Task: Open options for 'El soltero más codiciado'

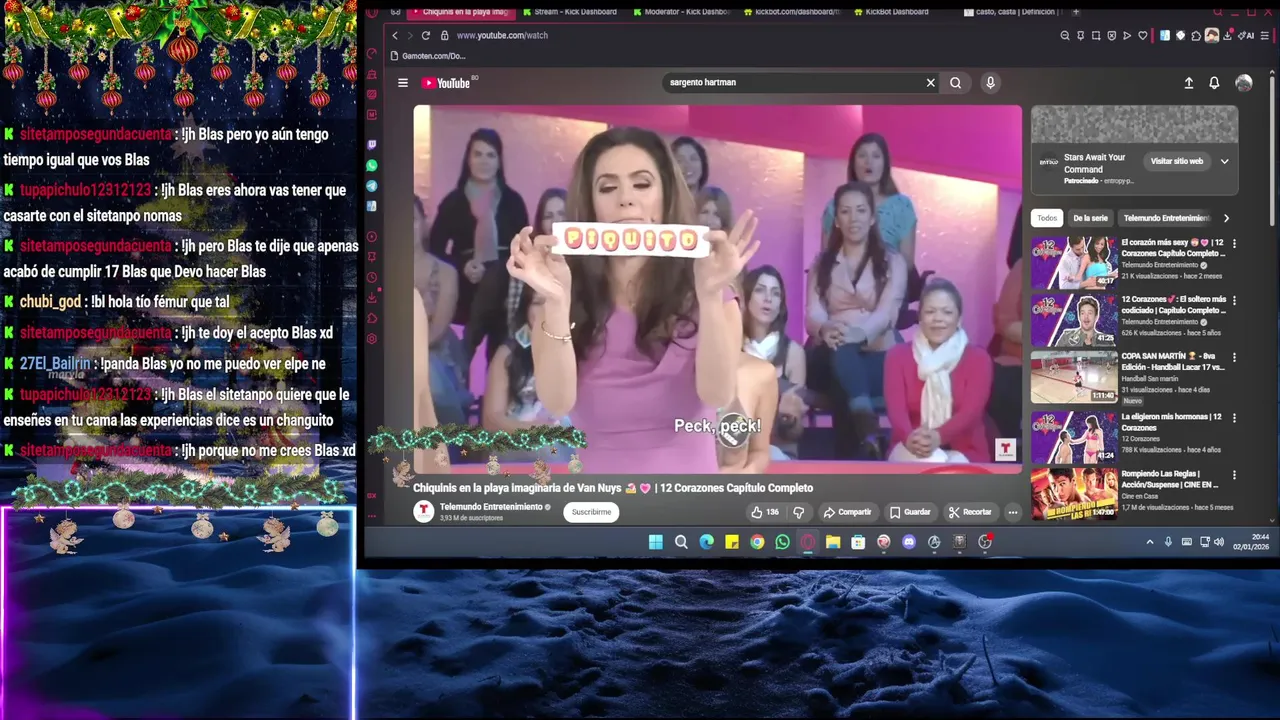Action: click(1234, 300)
